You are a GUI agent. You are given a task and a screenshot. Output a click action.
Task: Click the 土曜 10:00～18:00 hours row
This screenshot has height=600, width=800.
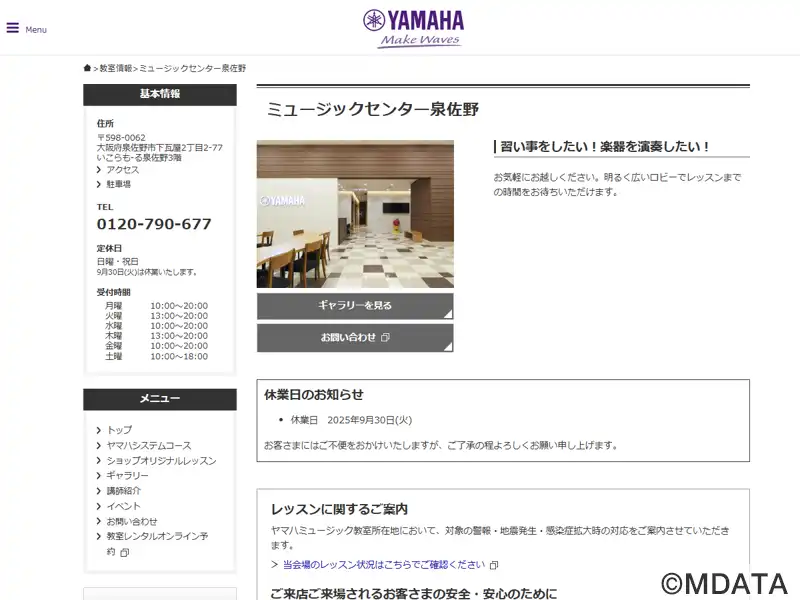156,356
